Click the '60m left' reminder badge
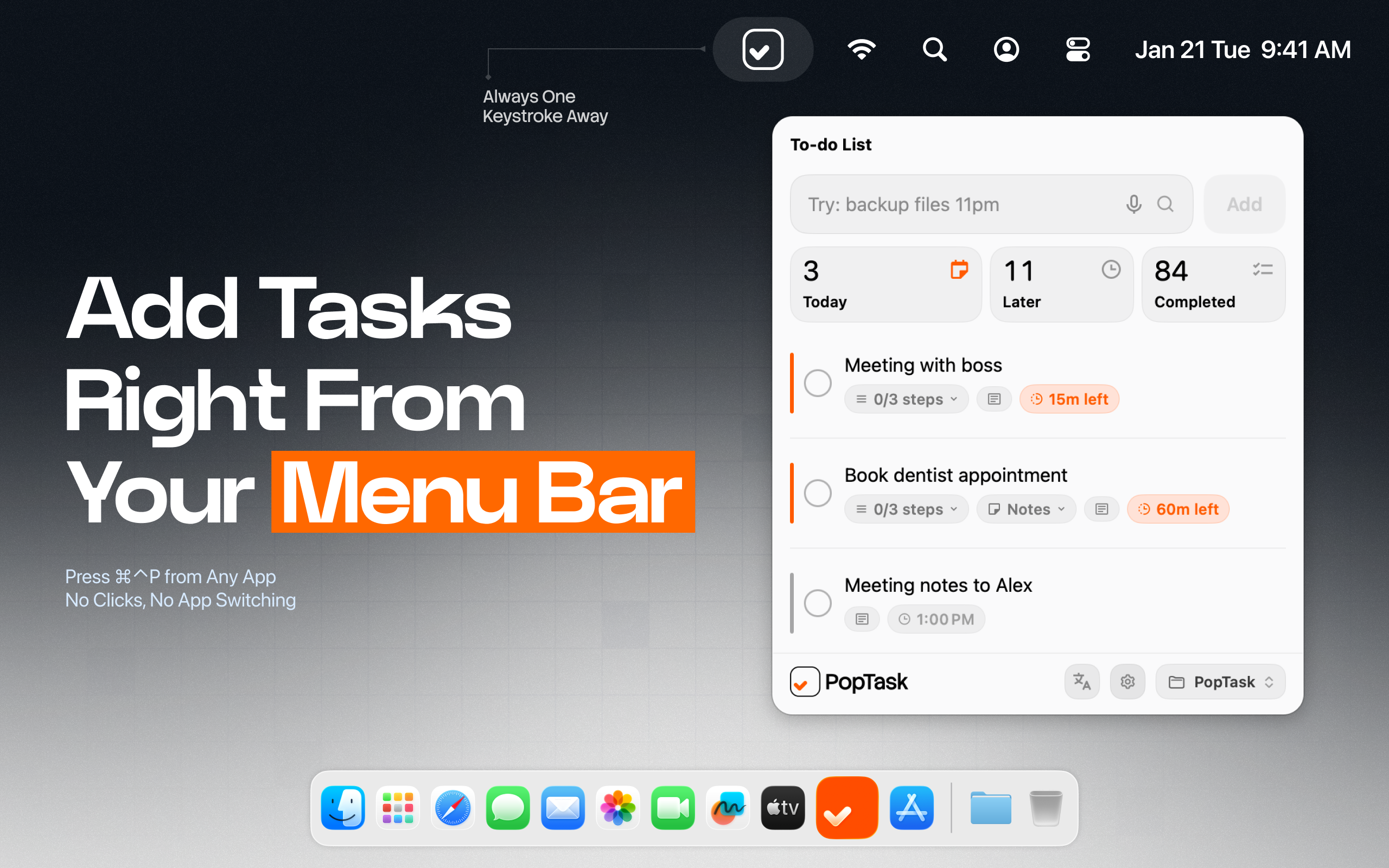This screenshot has height=868, width=1389. 1178,509
